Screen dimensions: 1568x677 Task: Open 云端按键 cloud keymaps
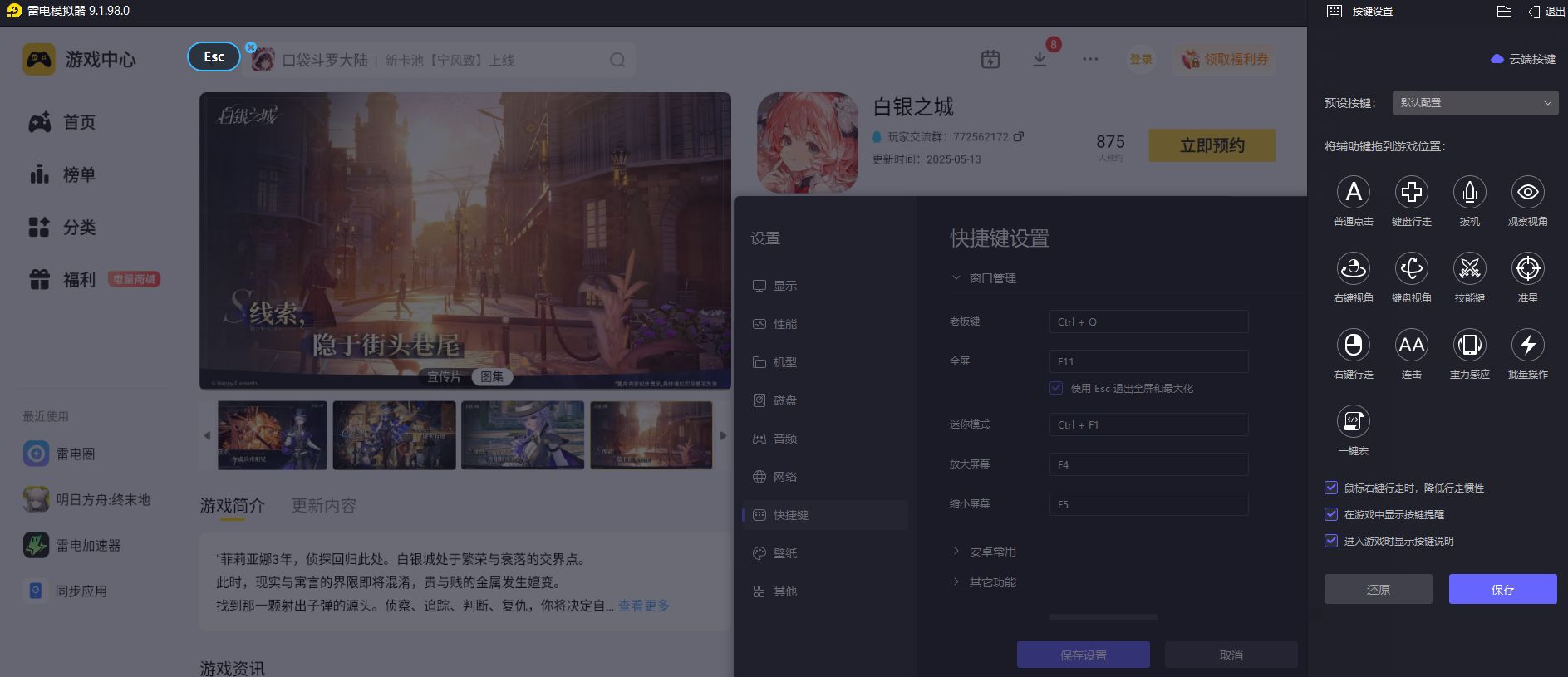1523,59
